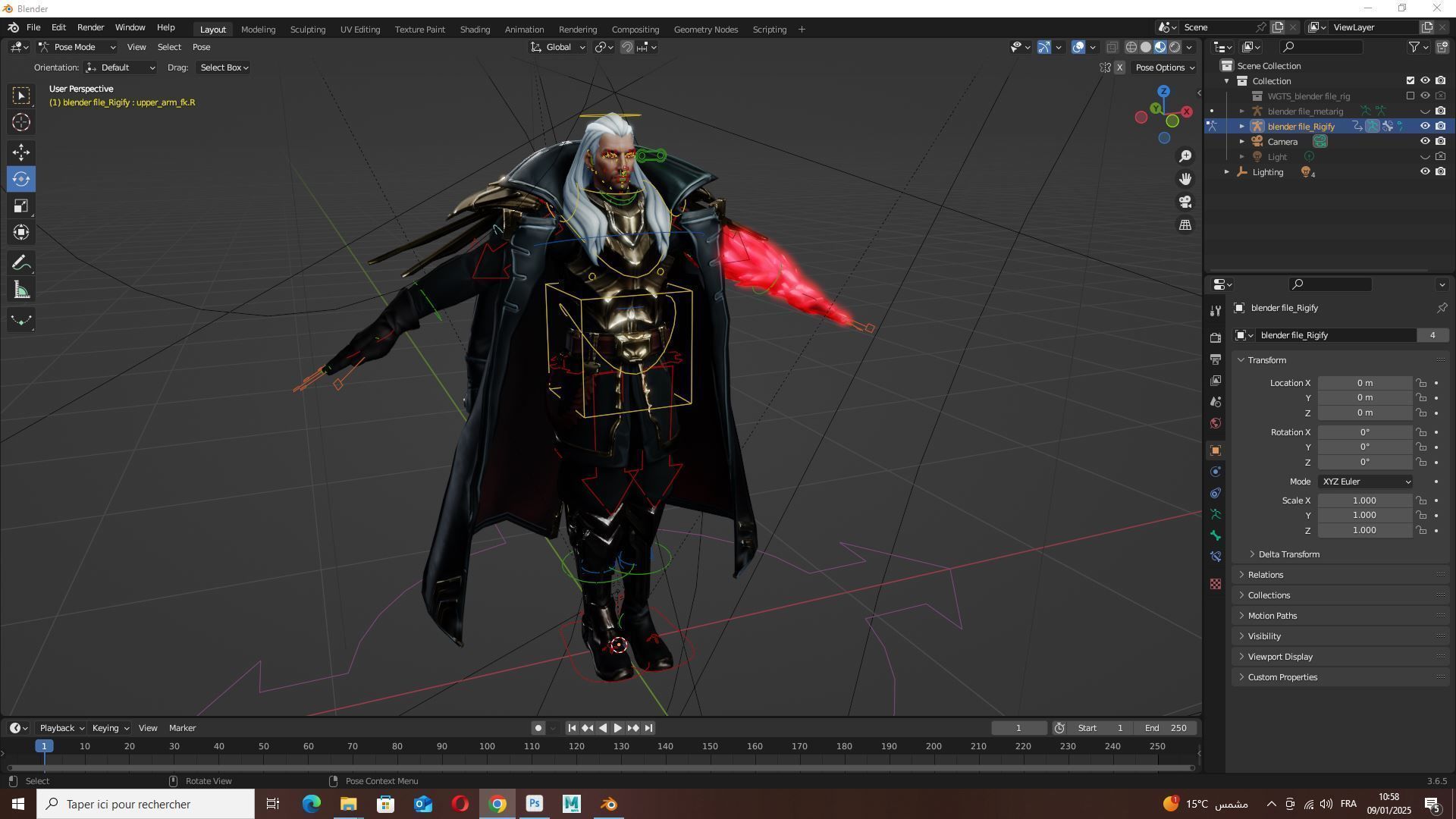Select the Cursor tool in toolbar
Screen dimensions: 1456x819
click(x=21, y=122)
